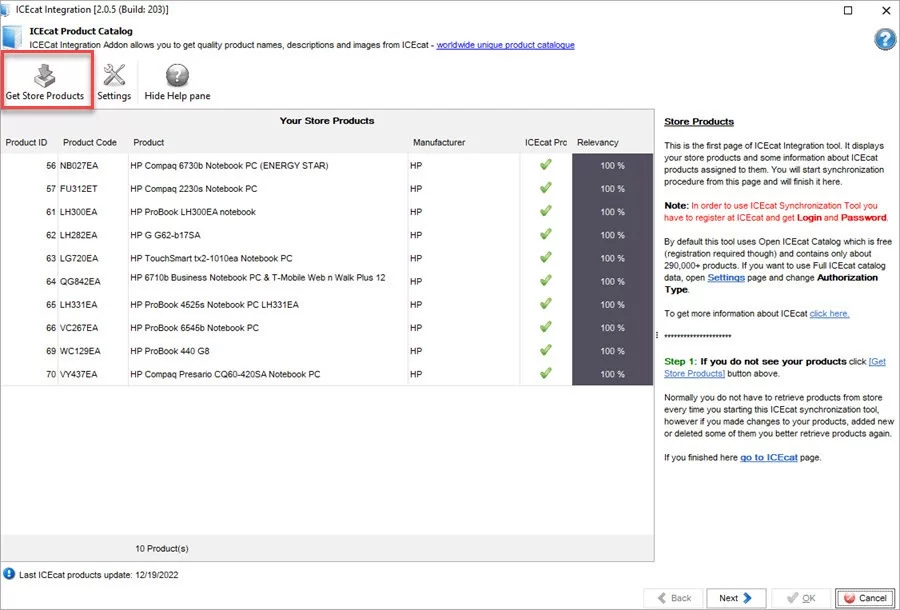900x610 pixels.
Task: Click the ICEcat Product Catalog icon
Action: [12, 37]
